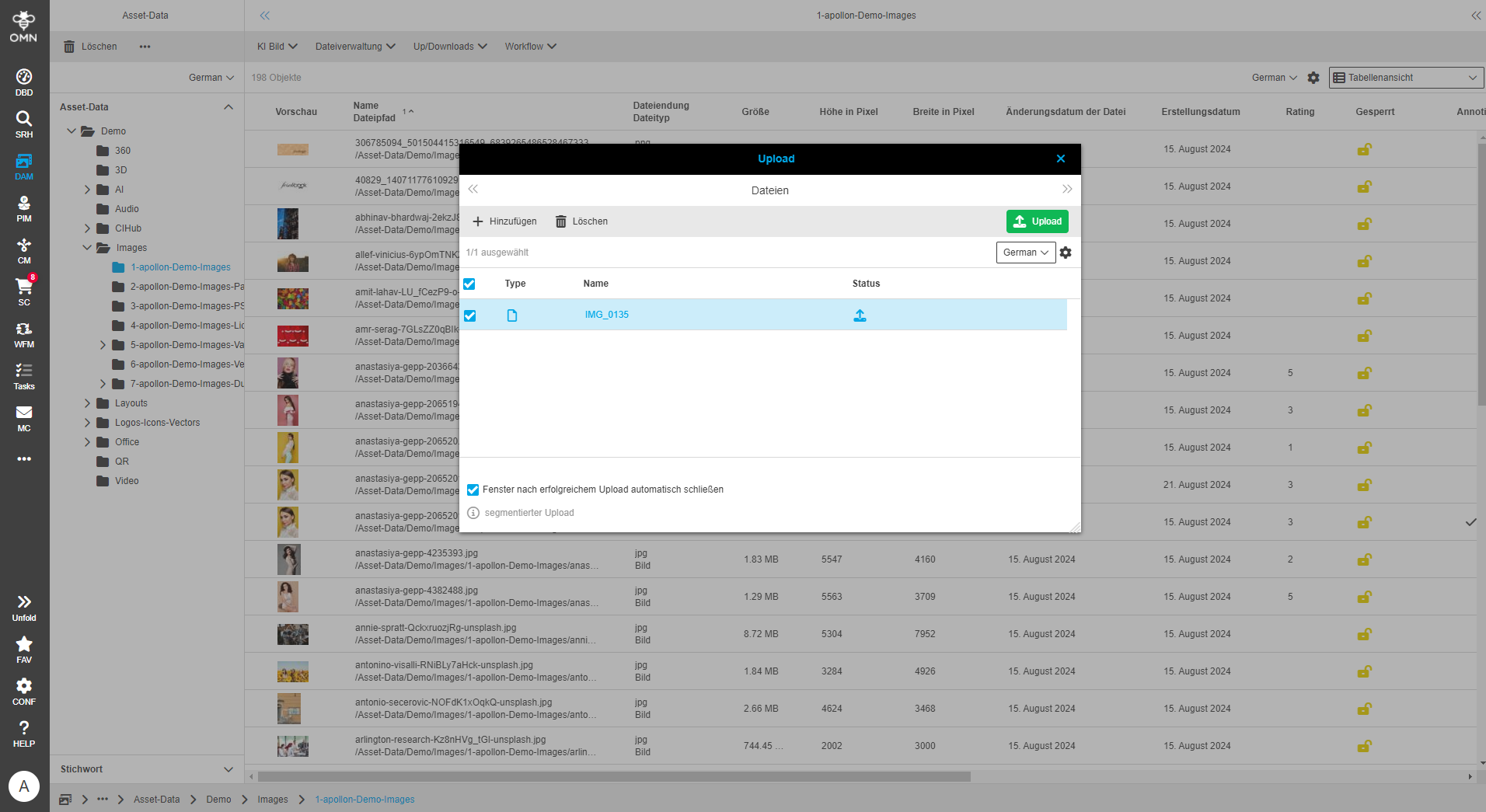Click the green Upload button
This screenshot has height=812, width=1486.
pos(1037,221)
